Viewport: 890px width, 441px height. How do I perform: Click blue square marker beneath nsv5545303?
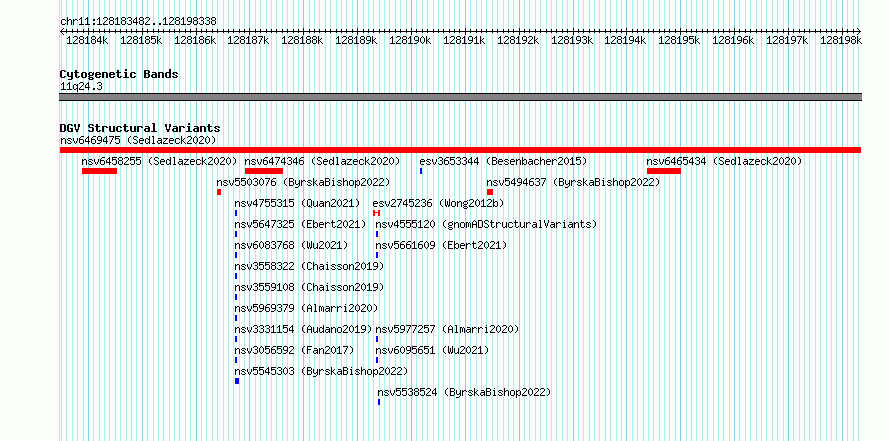[237, 381]
